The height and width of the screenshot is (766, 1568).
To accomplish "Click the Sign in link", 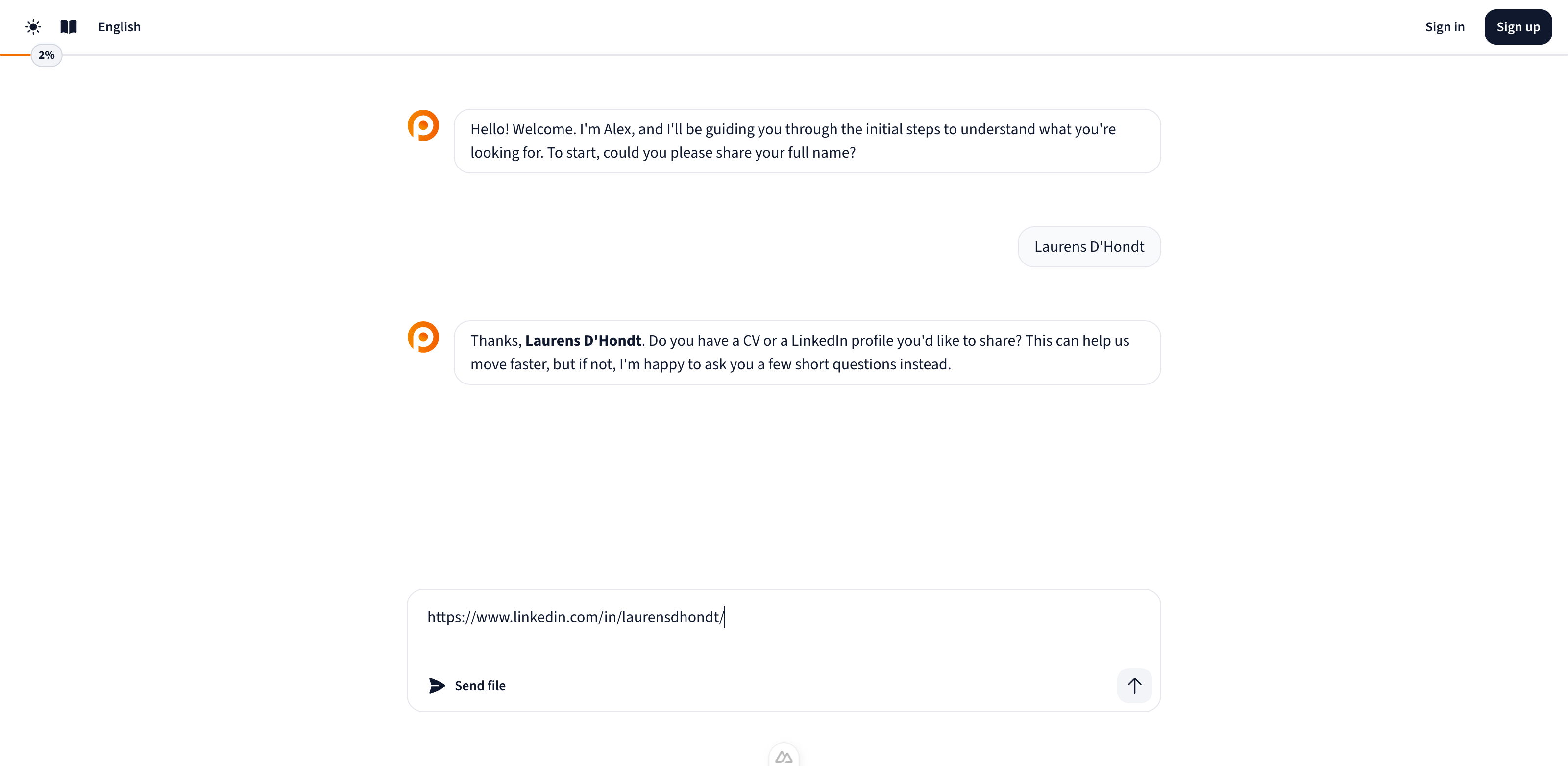I will (1445, 27).
